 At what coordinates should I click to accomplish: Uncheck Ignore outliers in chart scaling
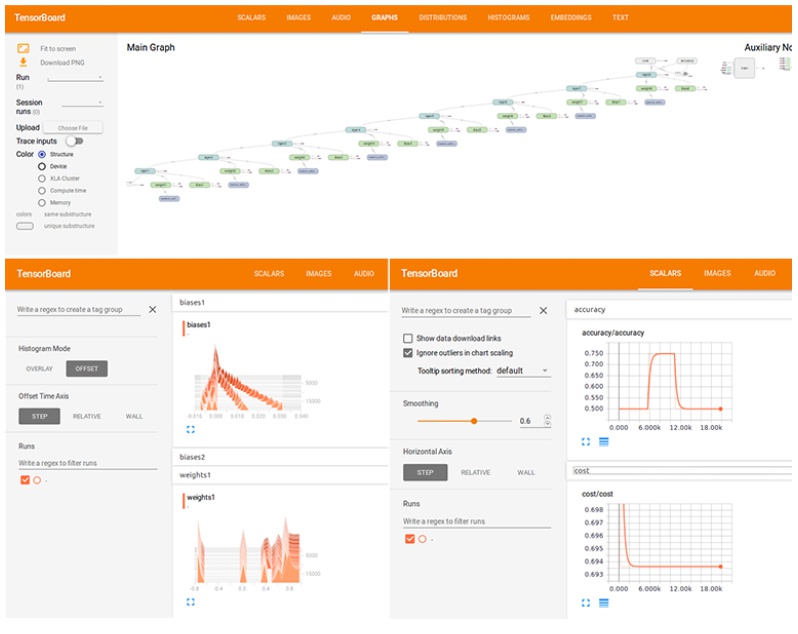coord(408,353)
